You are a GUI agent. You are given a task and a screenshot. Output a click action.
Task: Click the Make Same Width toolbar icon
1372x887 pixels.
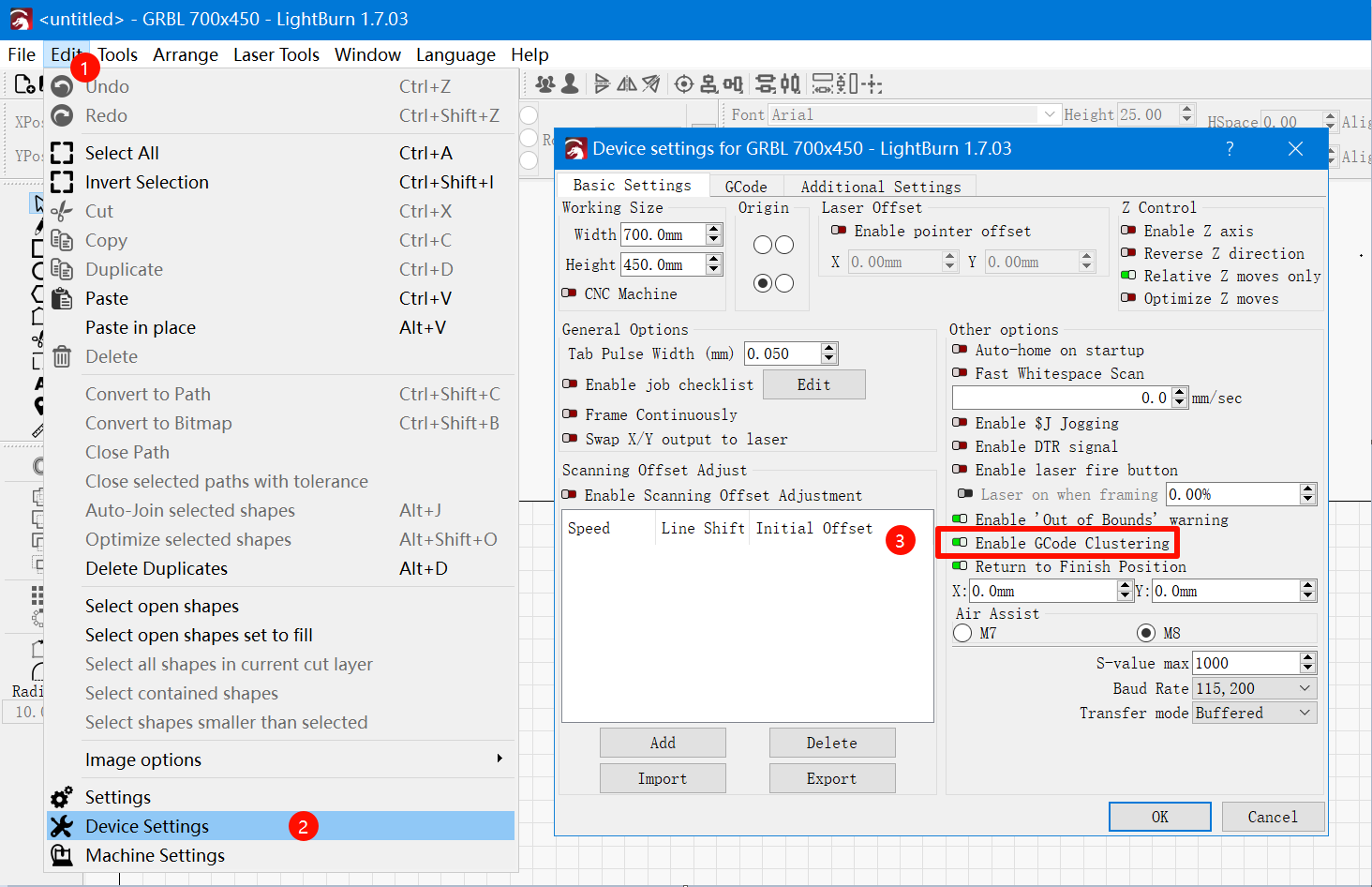click(823, 84)
